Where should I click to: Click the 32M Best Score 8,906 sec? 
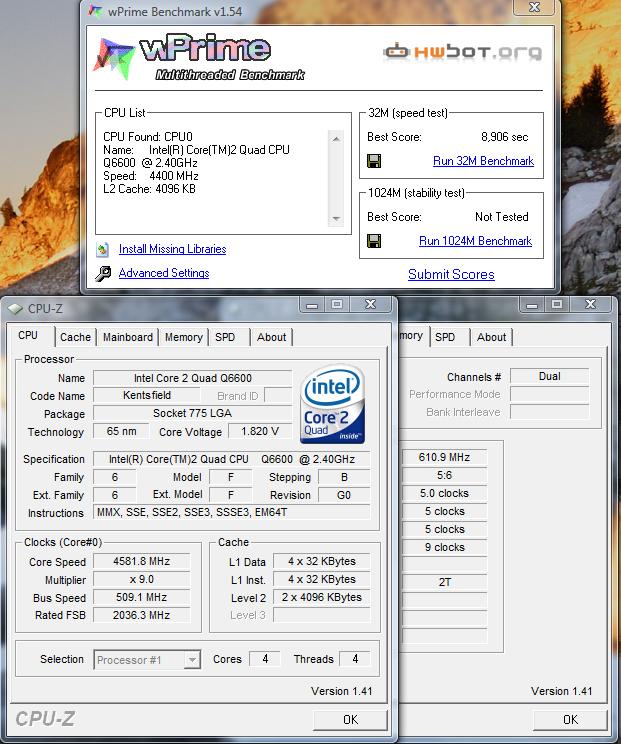[x=504, y=137]
